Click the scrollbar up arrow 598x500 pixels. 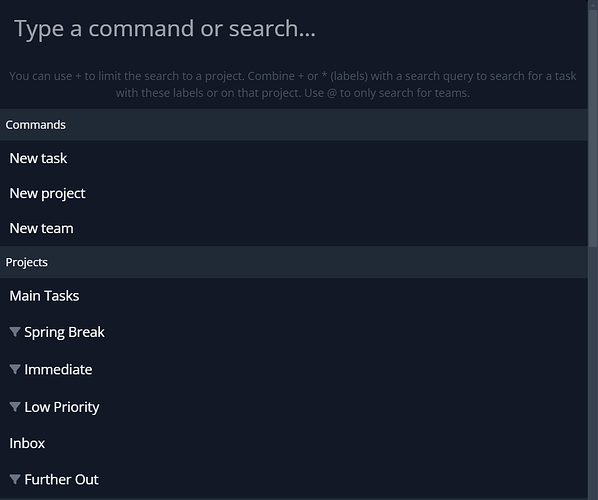coord(593,4)
